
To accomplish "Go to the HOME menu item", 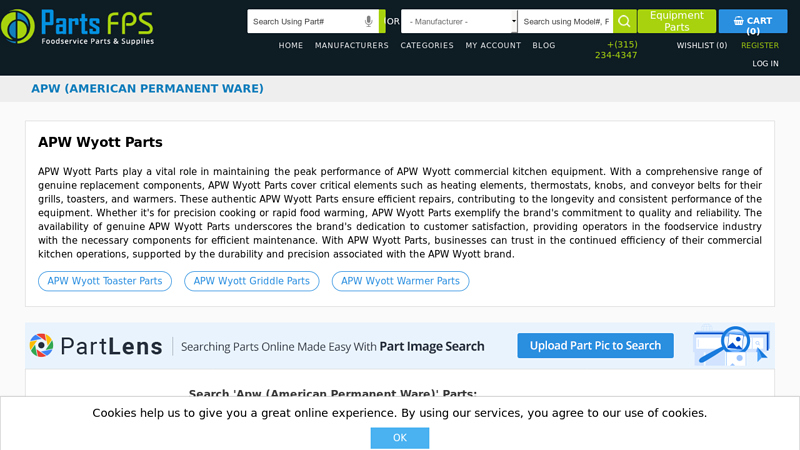I will [x=291, y=45].
